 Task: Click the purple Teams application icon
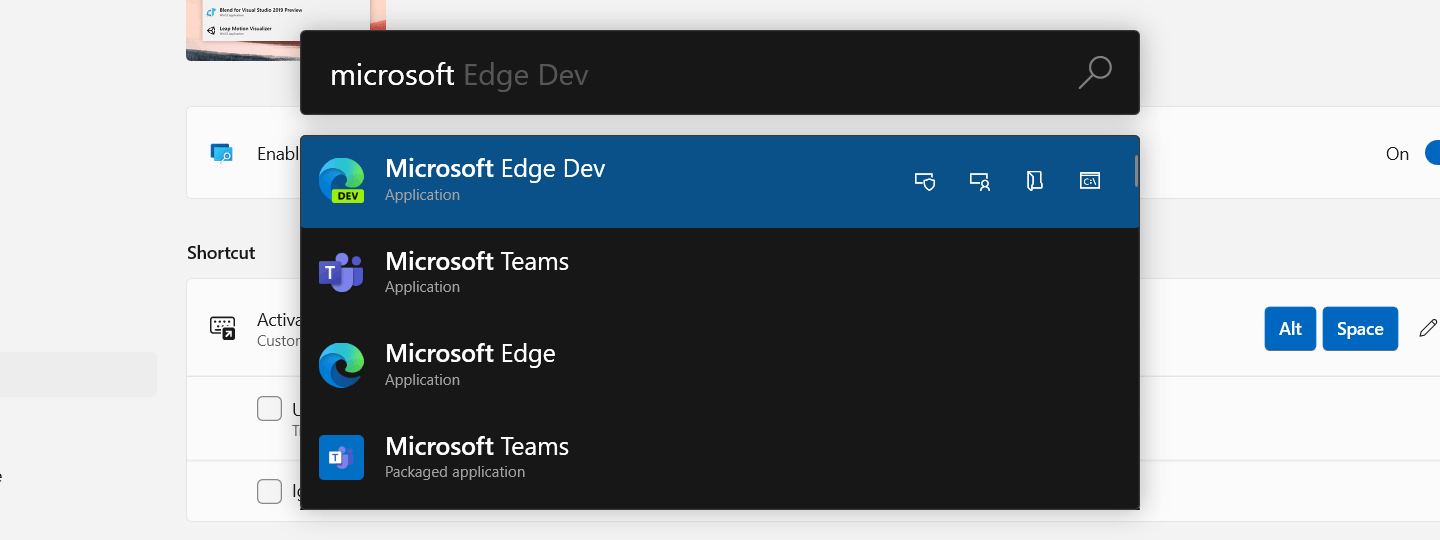(x=341, y=273)
